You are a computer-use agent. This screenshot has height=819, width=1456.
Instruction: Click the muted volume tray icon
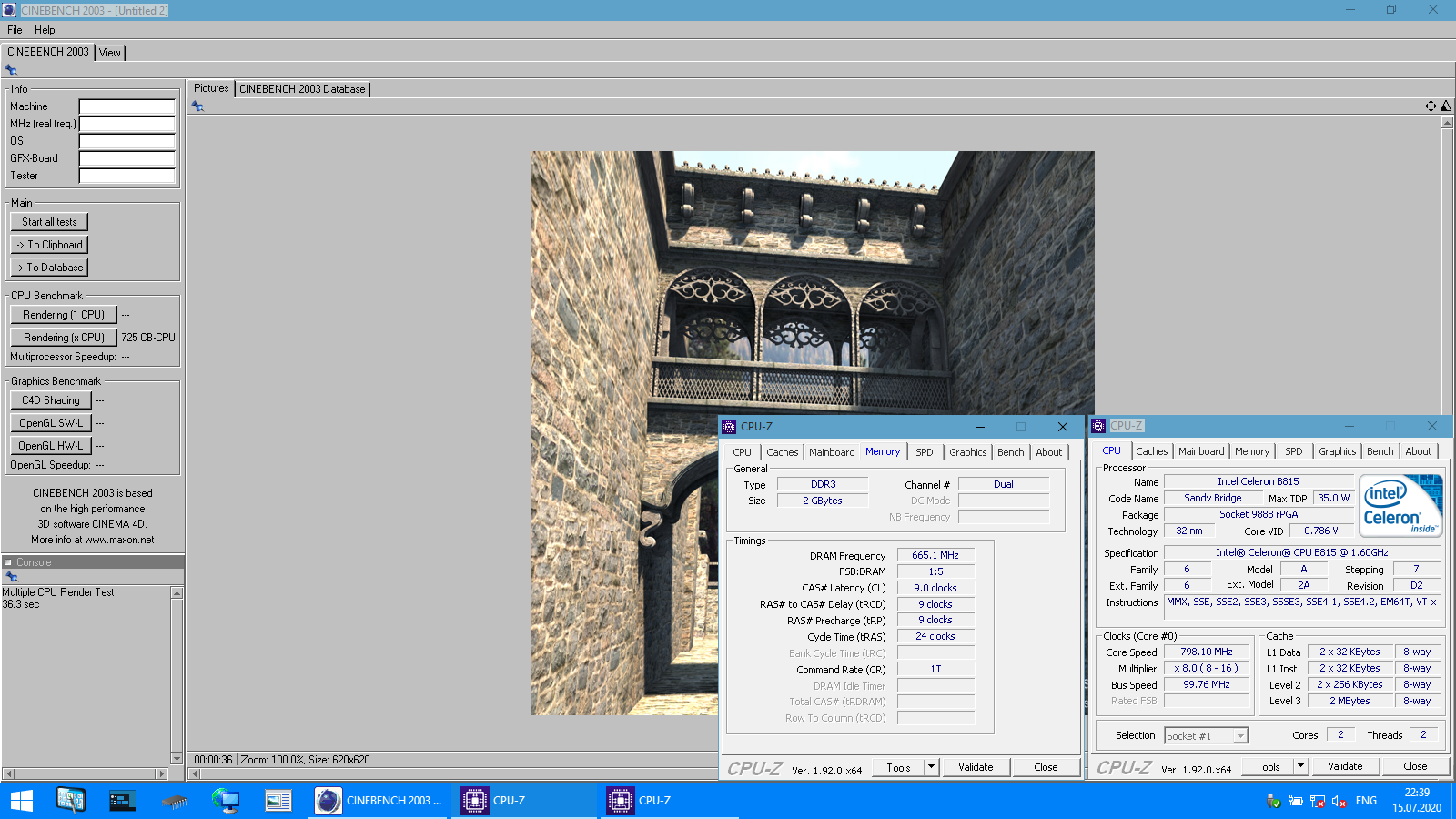point(1339,801)
